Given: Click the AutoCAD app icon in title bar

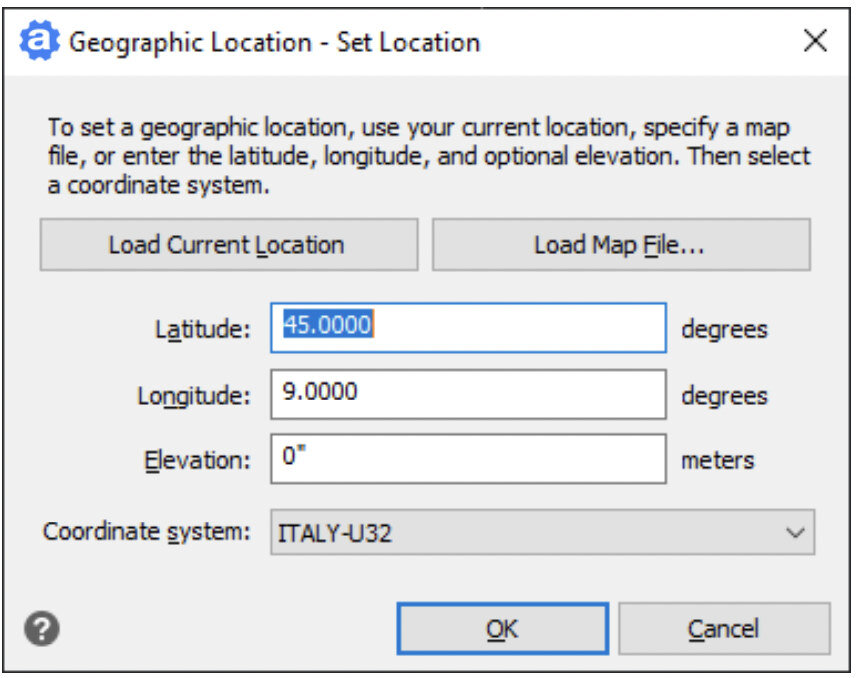Looking at the screenshot, I should point(40,41).
